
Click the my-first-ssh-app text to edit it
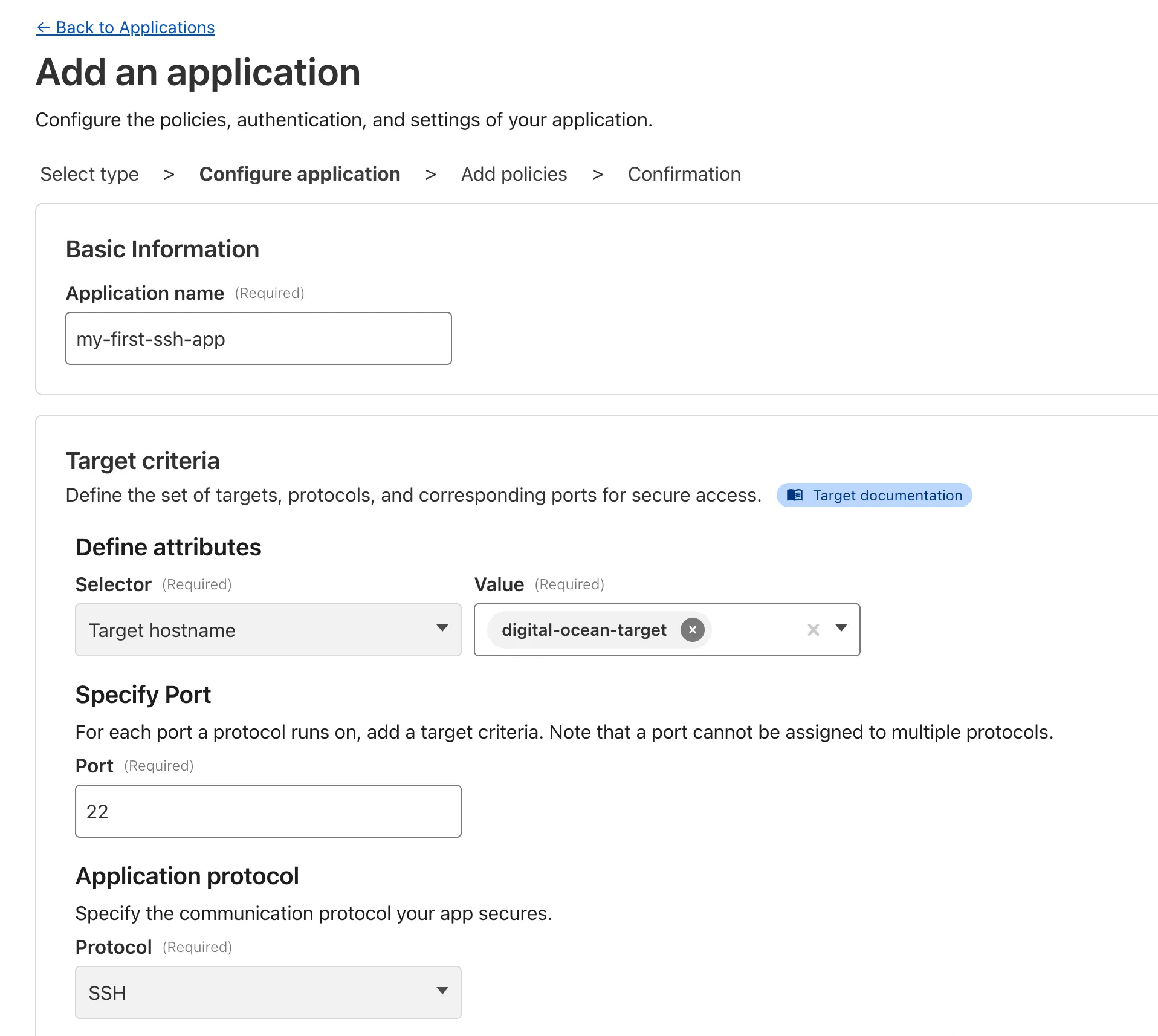click(x=149, y=338)
